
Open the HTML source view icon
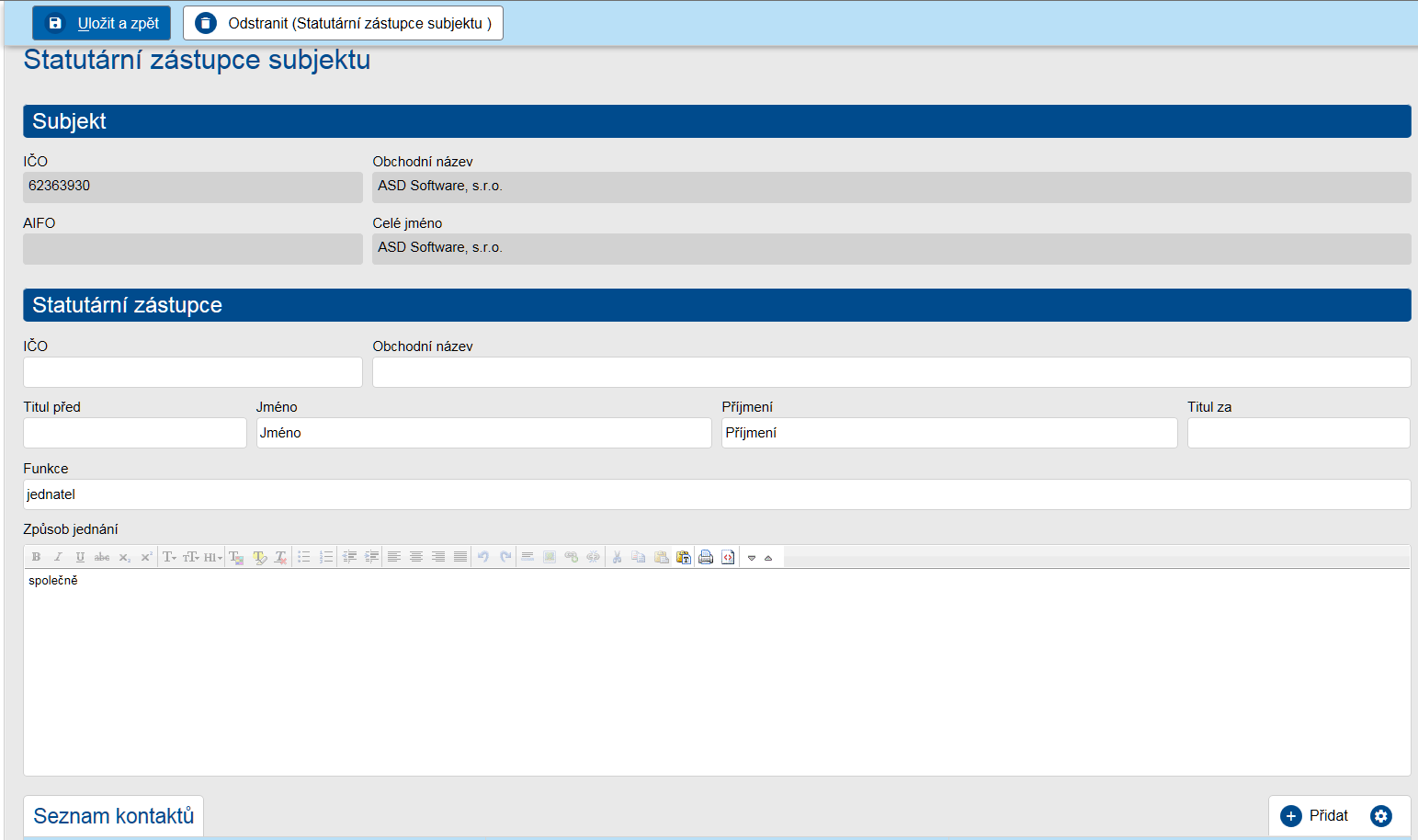728,557
